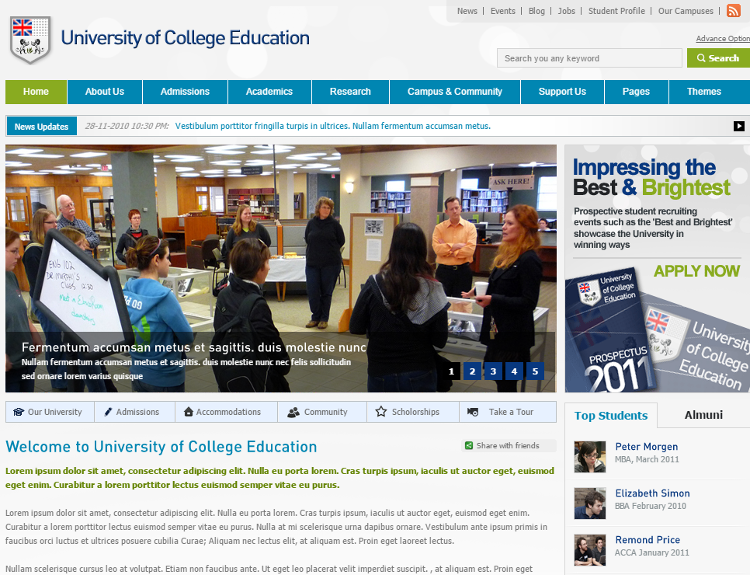
Task: Click the people icon for Community
Action: tap(293, 412)
